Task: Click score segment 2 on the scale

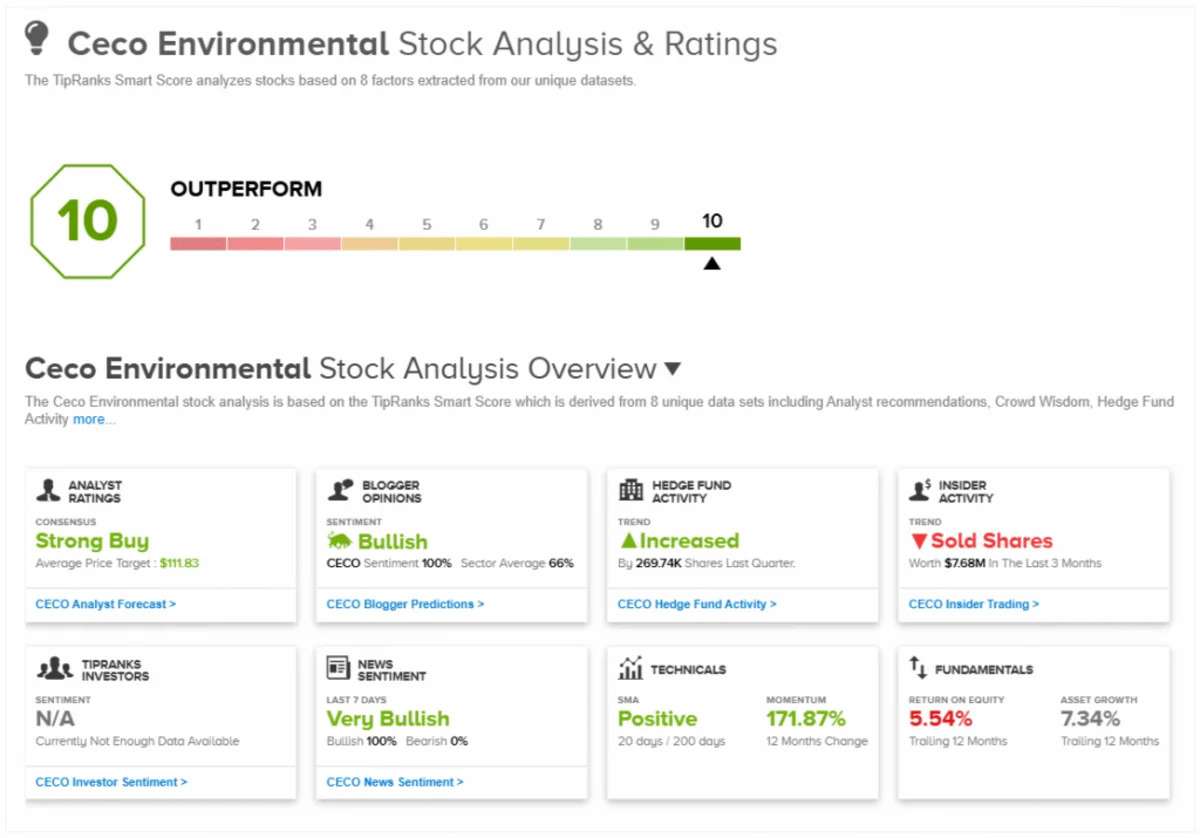Action: 255,243
